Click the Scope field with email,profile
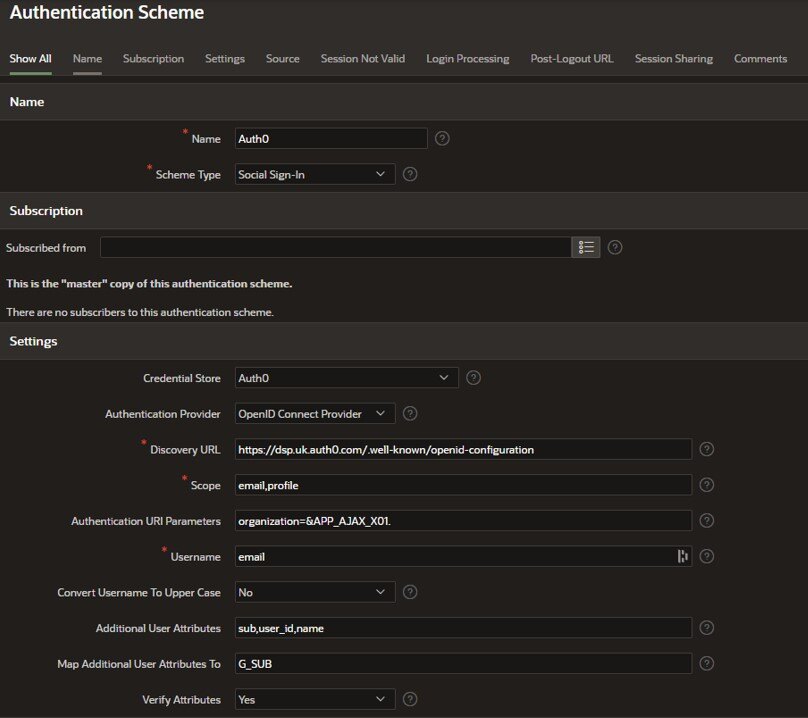 click(x=463, y=485)
